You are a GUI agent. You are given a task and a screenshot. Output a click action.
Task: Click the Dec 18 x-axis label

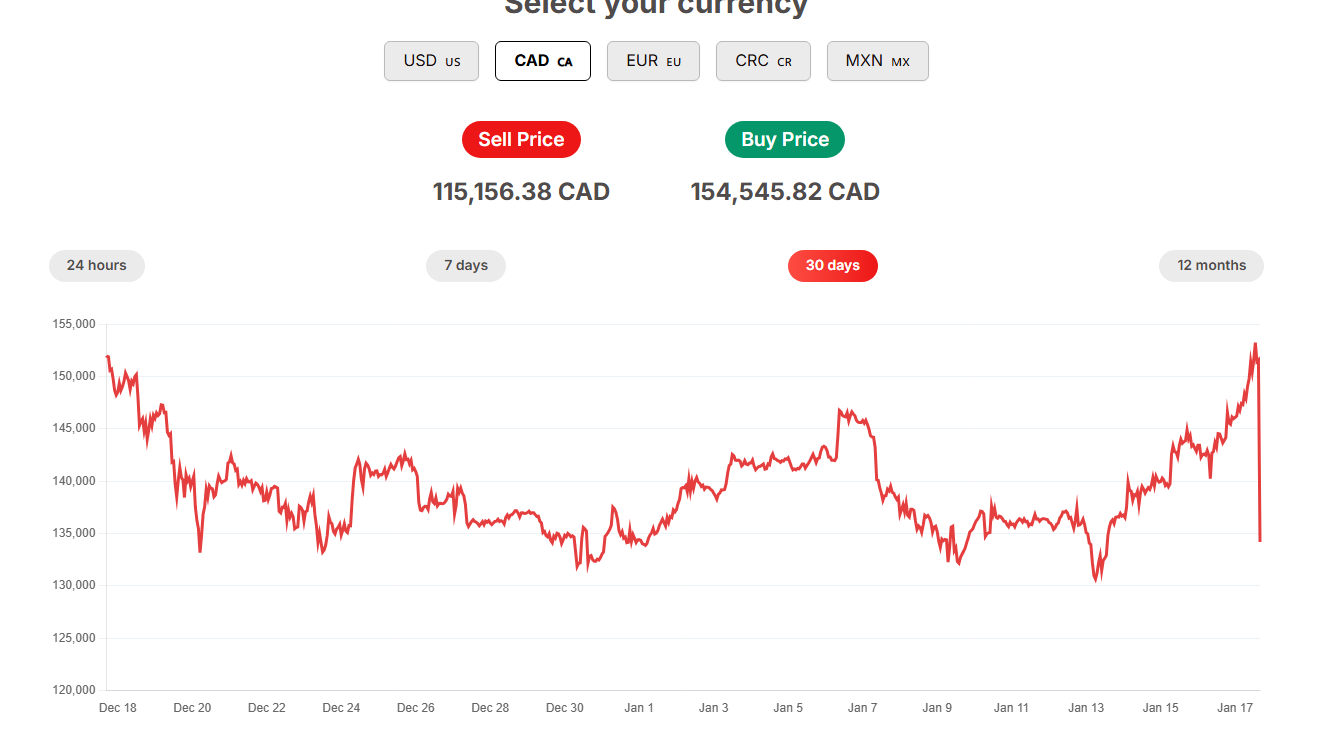coord(118,708)
